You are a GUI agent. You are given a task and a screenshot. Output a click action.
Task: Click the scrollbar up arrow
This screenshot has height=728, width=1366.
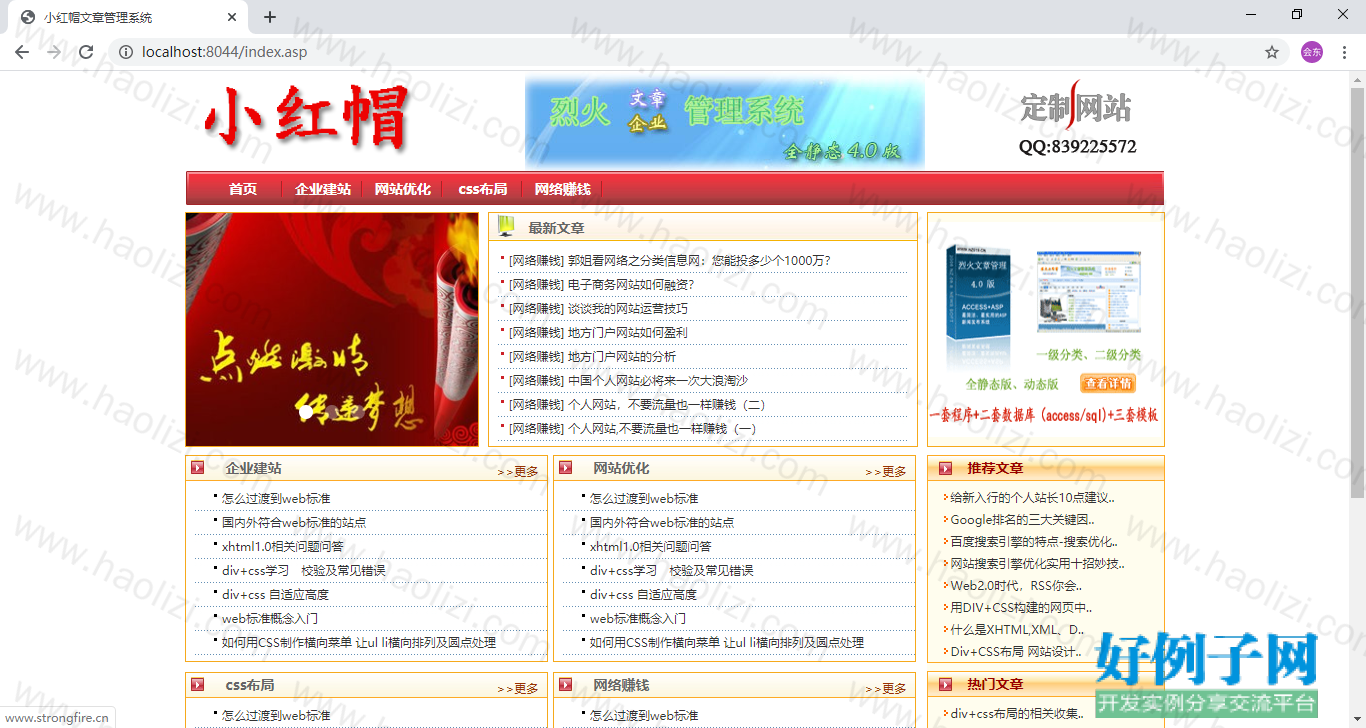coord(1357,79)
